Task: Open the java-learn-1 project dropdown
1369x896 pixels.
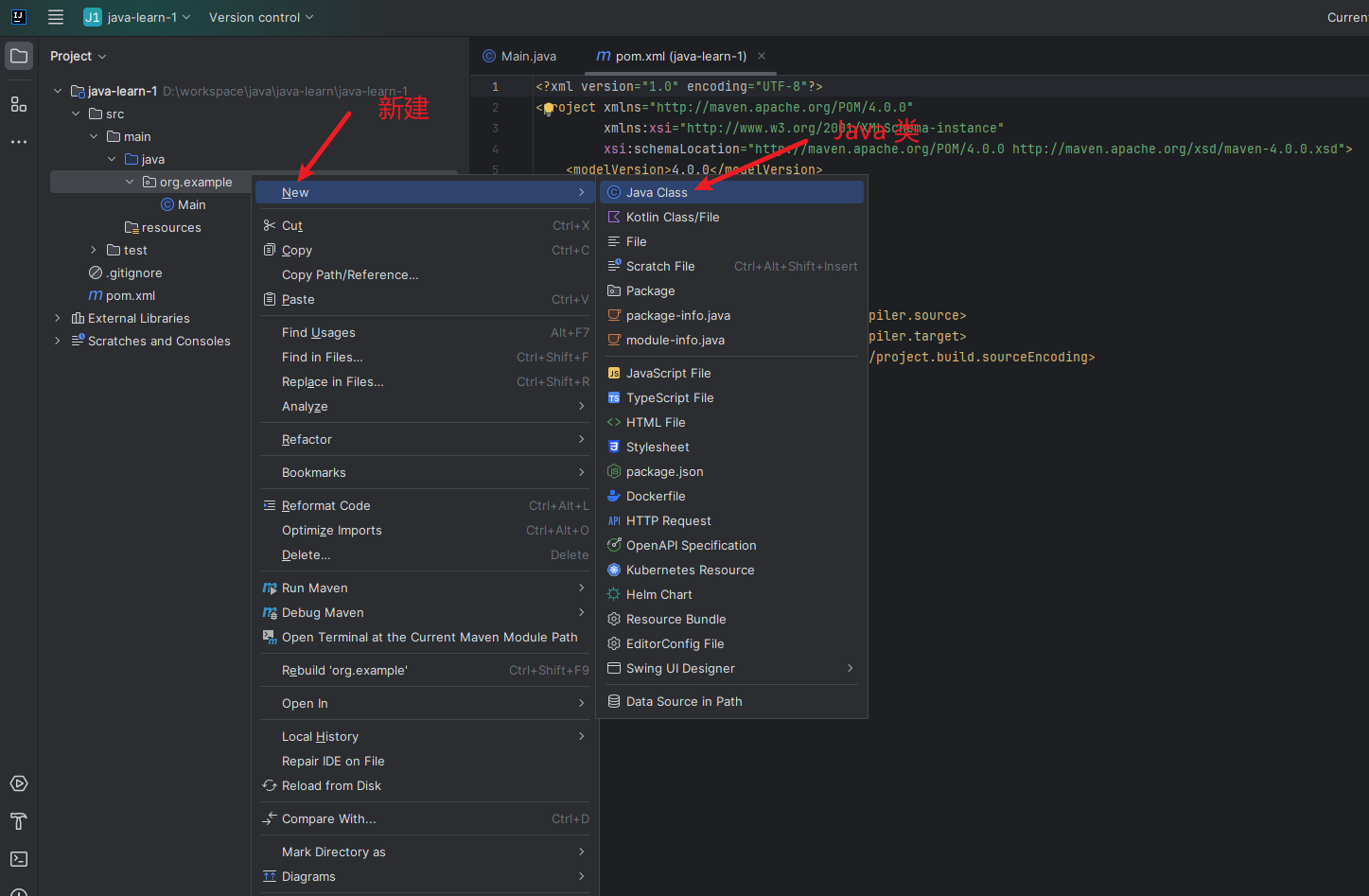Action: pyautogui.click(x=138, y=17)
